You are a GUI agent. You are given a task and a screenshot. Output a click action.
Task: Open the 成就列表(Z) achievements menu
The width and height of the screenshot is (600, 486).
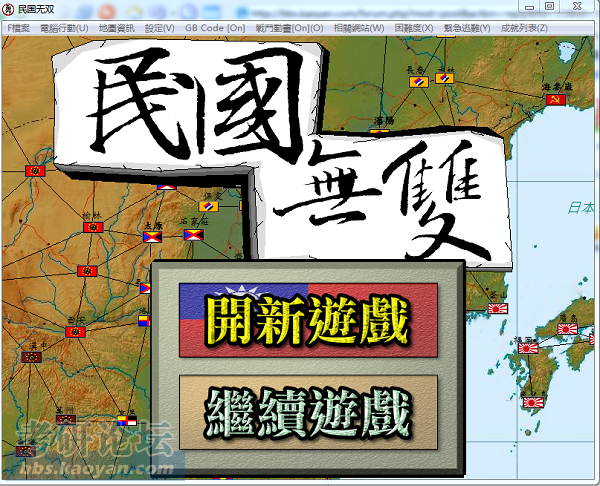coord(524,28)
